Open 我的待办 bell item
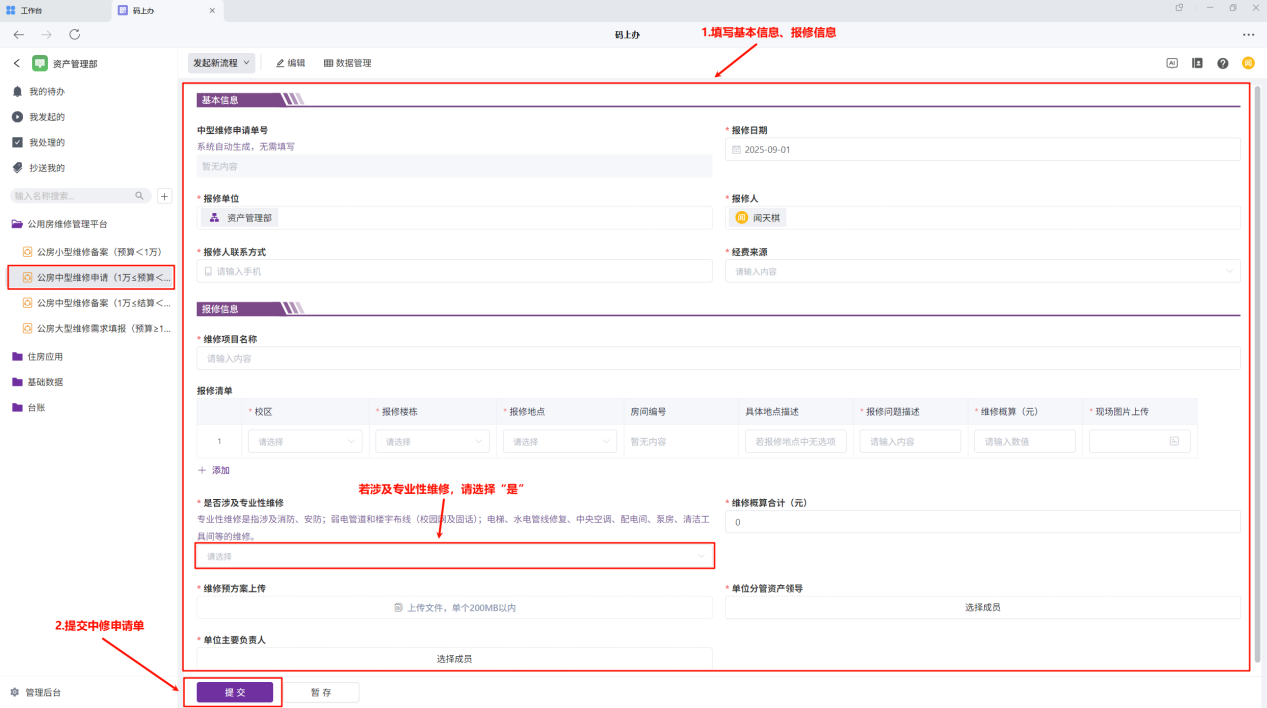This screenshot has height=708, width=1267. 46,91
